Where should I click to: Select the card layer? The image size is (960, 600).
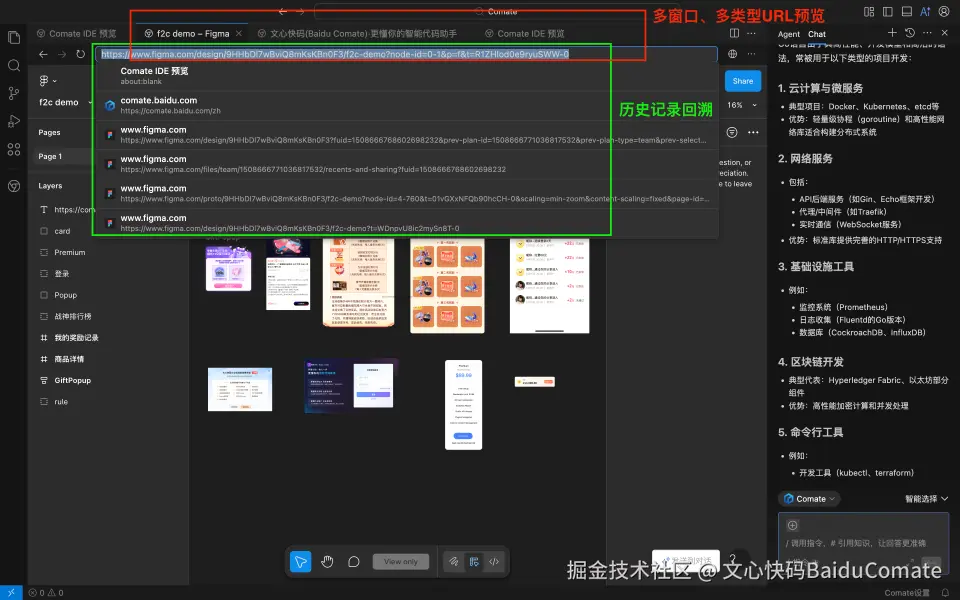pos(62,231)
